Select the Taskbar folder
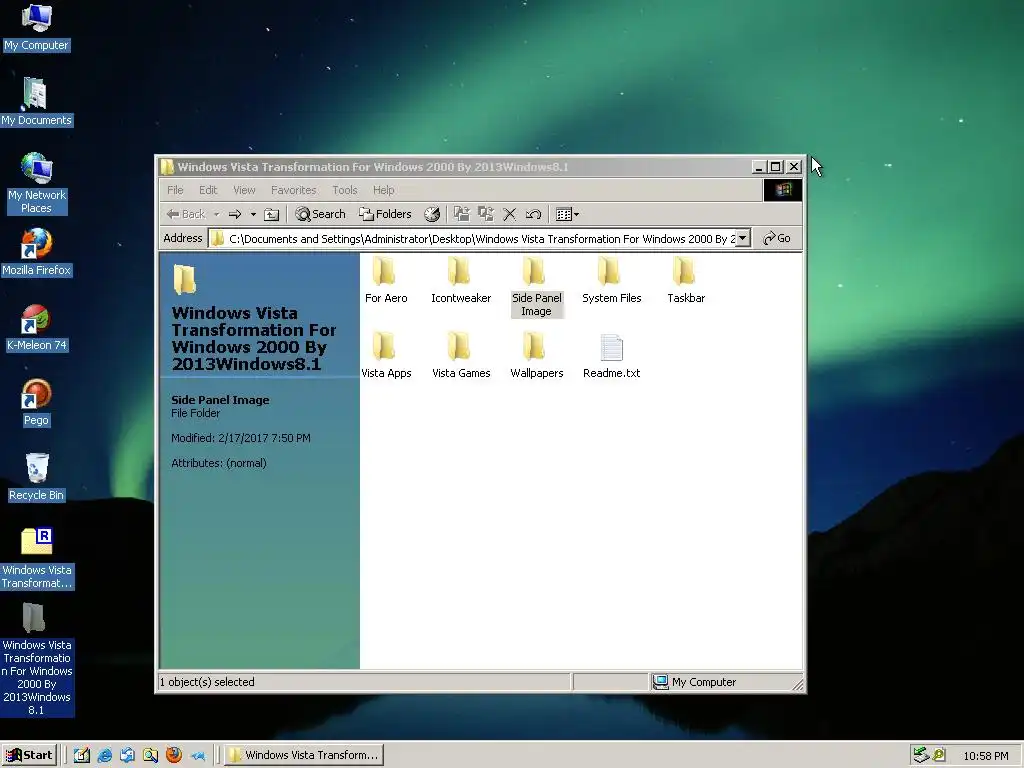This screenshot has height=768, width=1024. pos(686,280)
